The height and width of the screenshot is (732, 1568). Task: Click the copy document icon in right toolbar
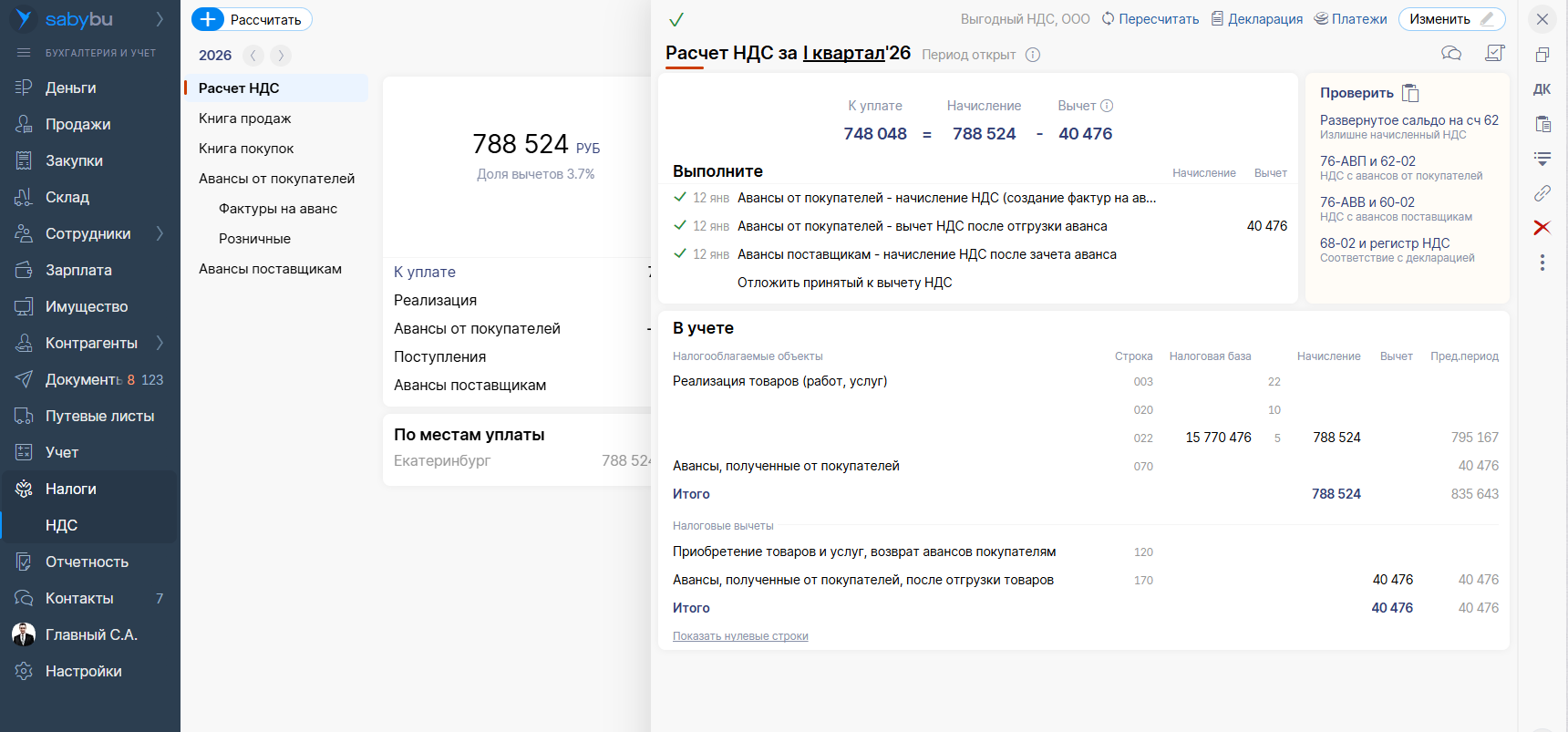click(x=1542, y=55)
